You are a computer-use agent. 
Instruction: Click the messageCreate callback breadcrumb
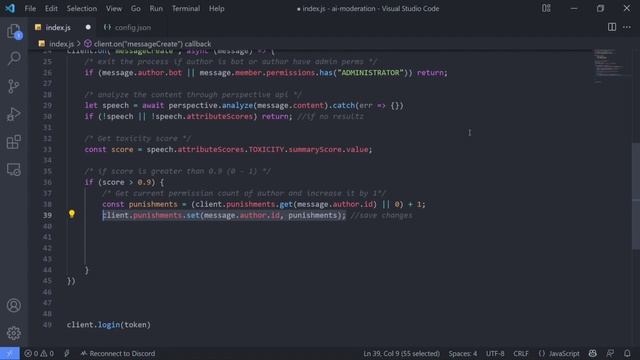click(152, 44)
